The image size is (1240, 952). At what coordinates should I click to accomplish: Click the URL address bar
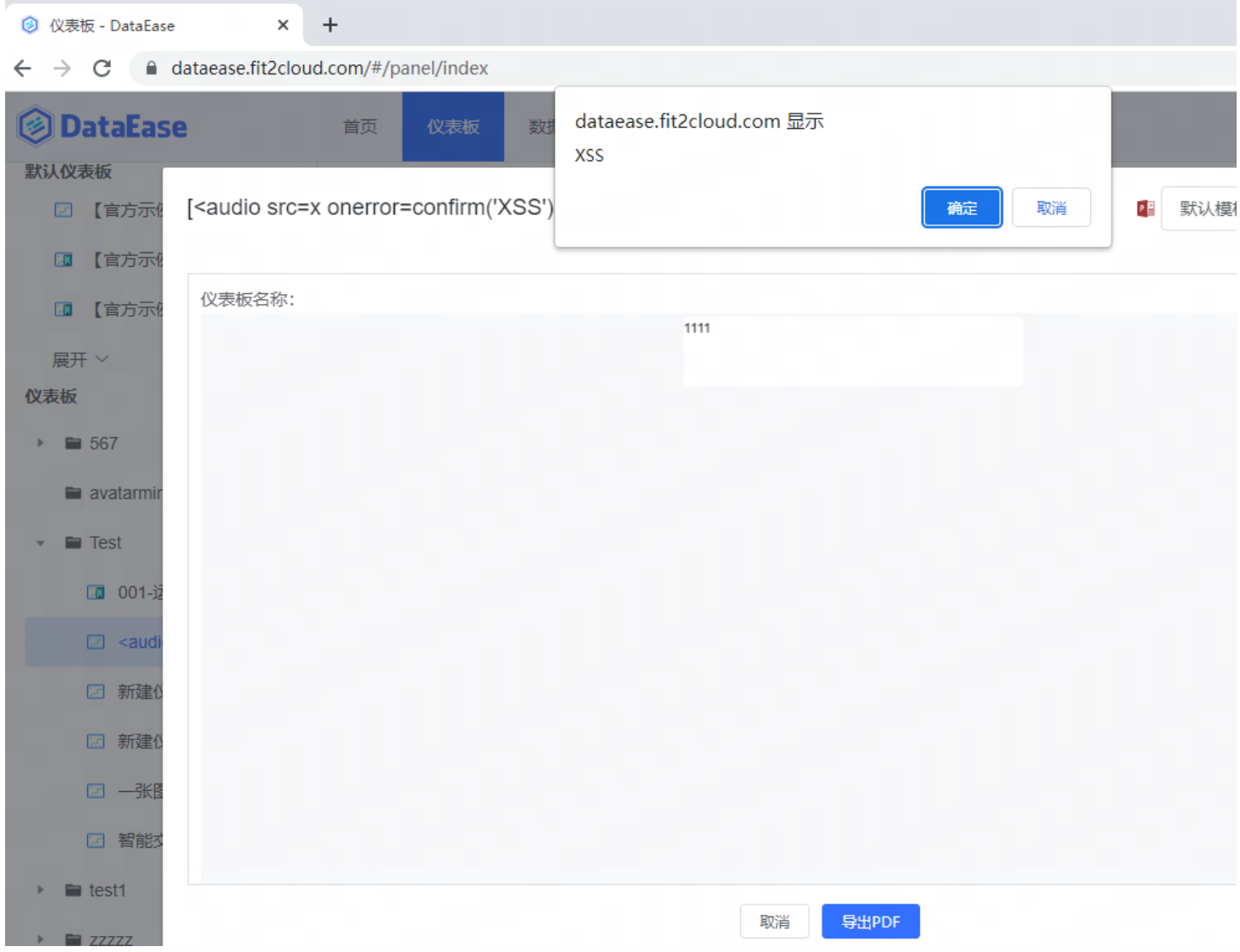click(682, 68)
